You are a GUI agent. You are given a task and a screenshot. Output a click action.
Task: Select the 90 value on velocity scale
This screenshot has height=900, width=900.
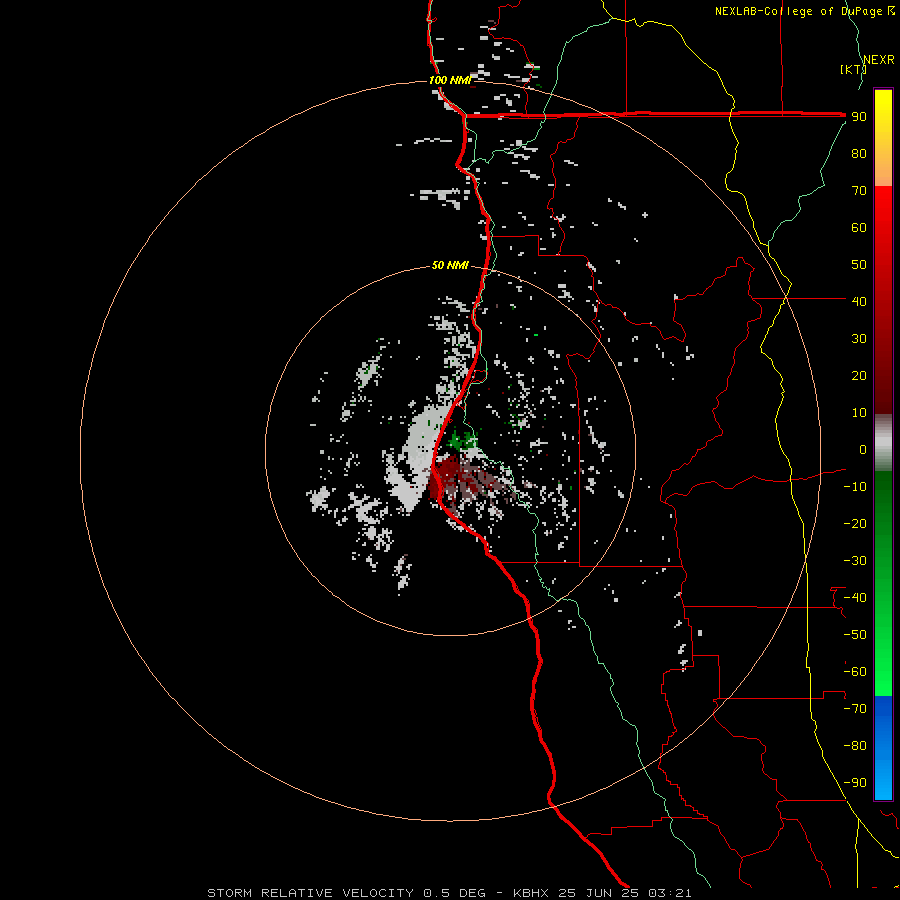tap(859, 117)
